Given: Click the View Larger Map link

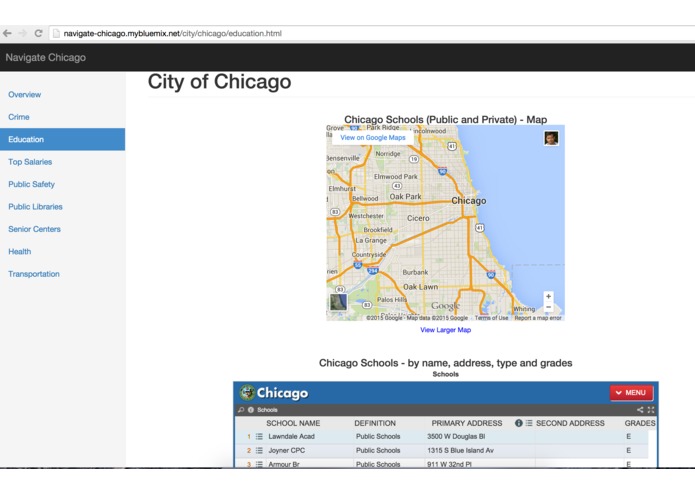Looking at the screenshot, I should (445, 330).
